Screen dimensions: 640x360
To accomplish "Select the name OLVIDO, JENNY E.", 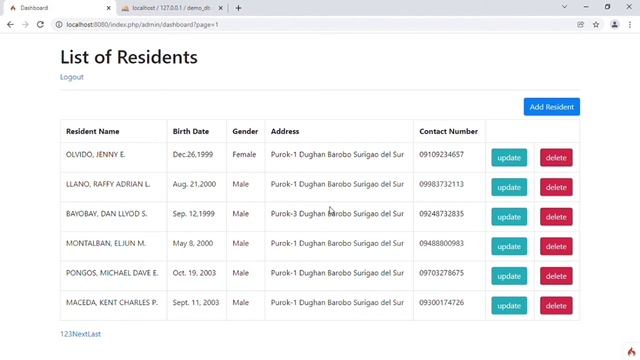I will pos(96,154).
